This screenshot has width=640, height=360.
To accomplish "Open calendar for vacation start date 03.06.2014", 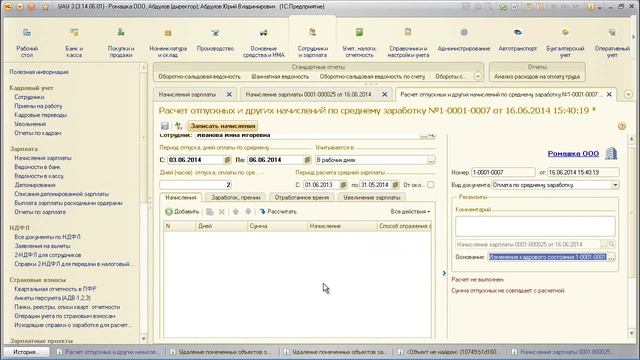I will click(x=227, y=160).
